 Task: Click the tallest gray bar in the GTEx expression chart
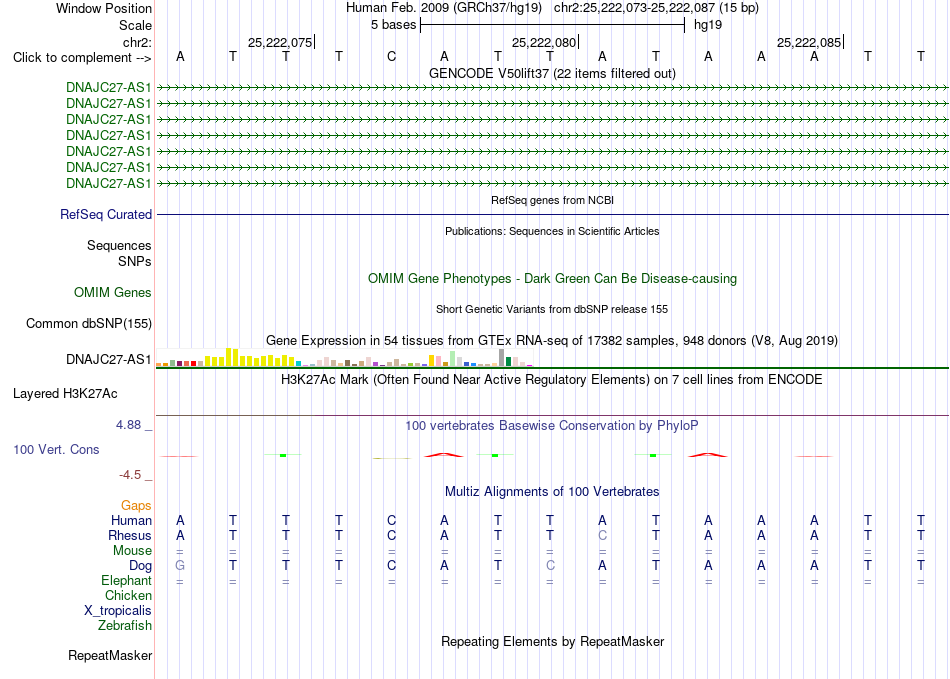(501, 358)
